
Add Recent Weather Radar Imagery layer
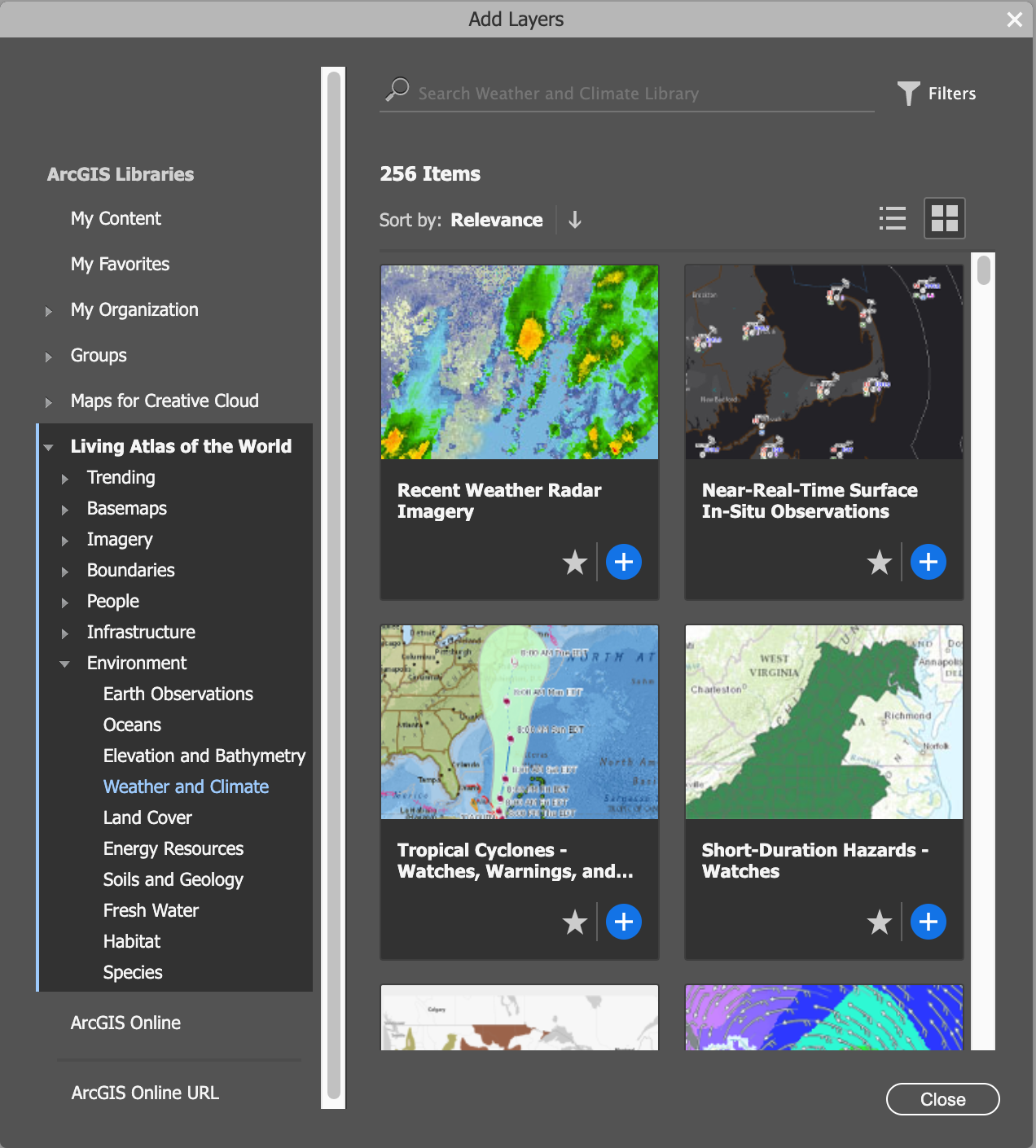click(624, 561)
